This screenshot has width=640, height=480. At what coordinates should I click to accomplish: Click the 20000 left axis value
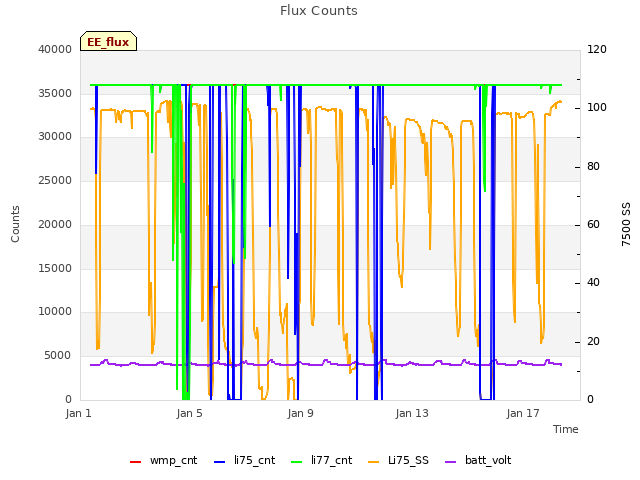pyautogui.click(x=55, y=224)
